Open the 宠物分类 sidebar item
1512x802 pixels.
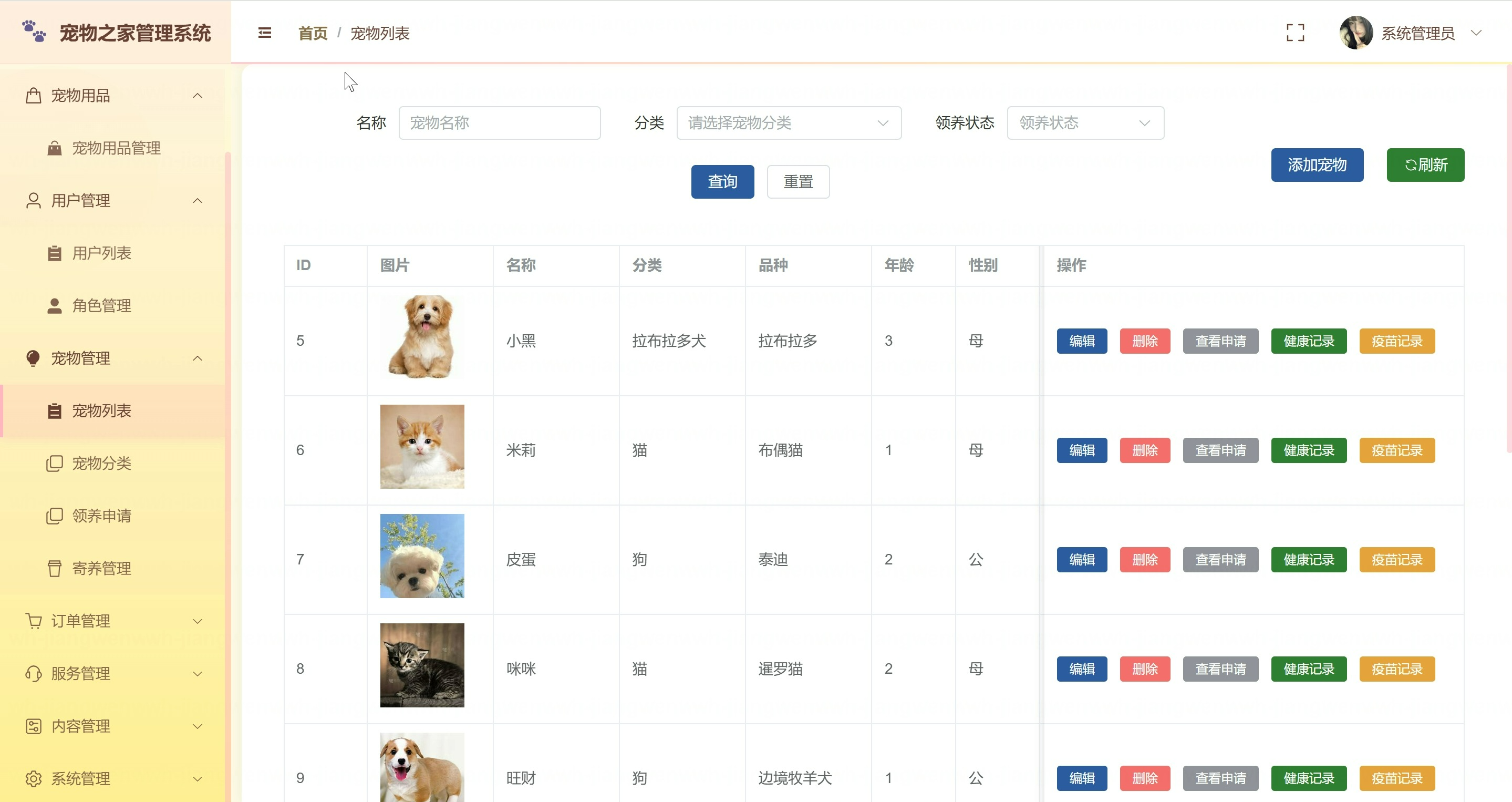101,463
